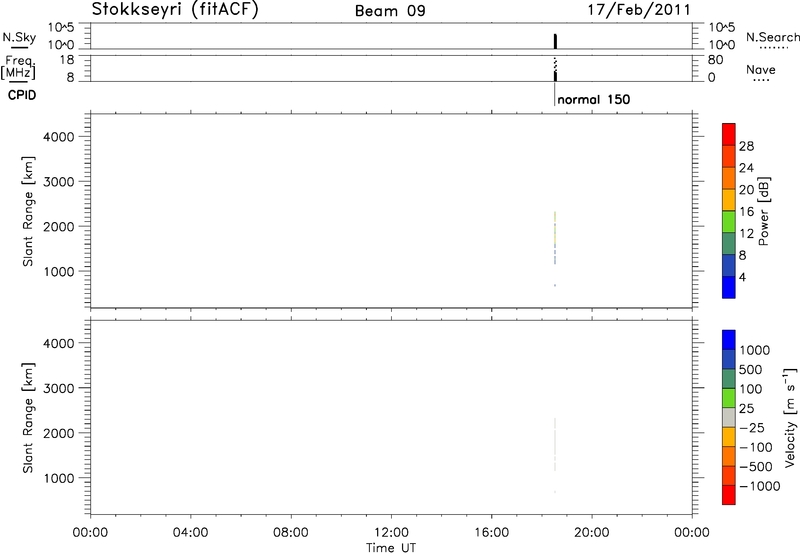
Task: Click the red Velocity swatch near -1000
Action: click(729, 495)
